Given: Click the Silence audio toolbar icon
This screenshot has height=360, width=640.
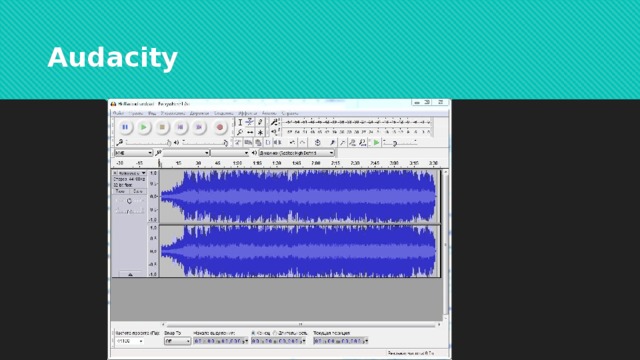Looking at the screenshot, I should [x=278, y=142].
